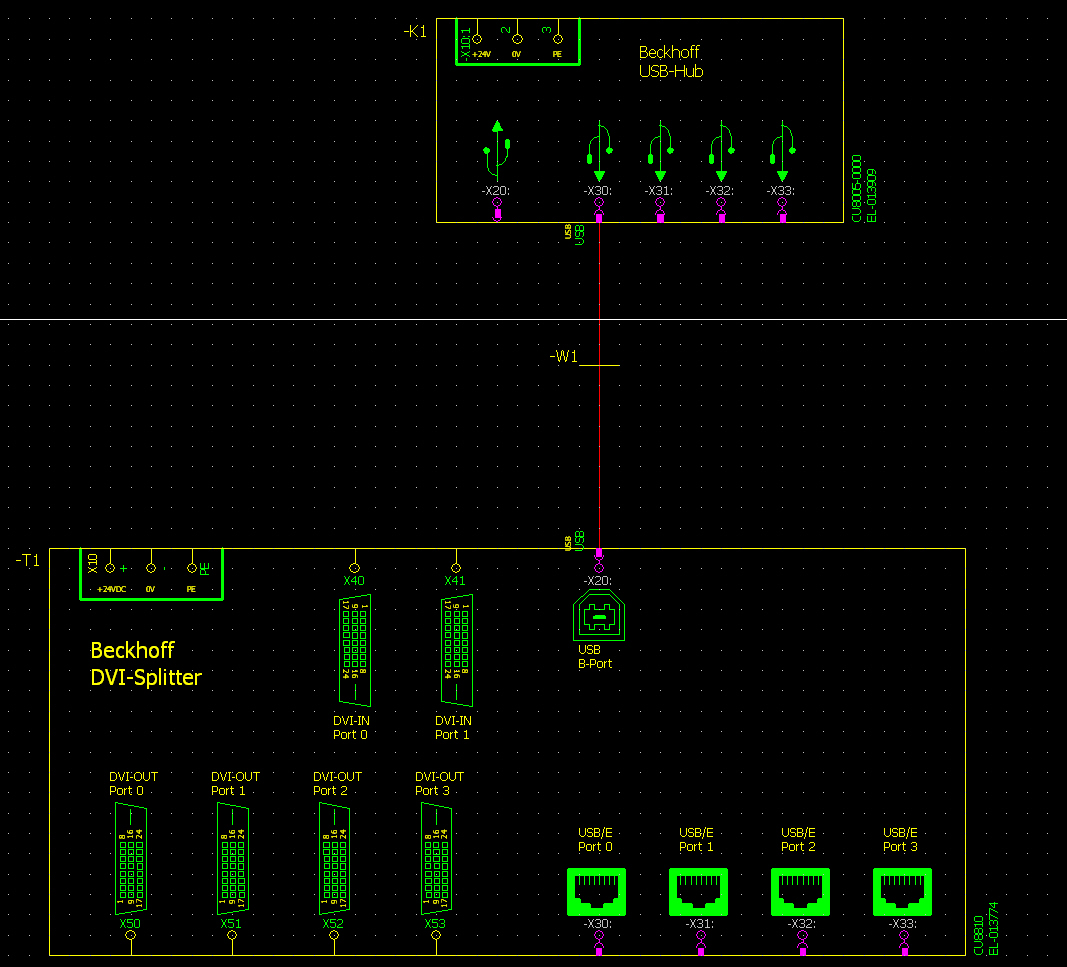
Task: Select the +24V terminal circle in the USB-Hub
Action: (477, 39)
